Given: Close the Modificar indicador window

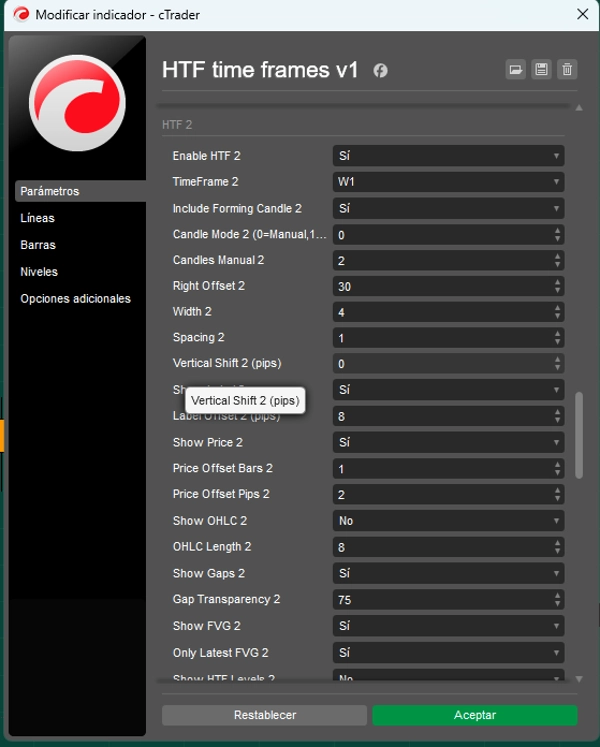Looking at the screenshot, I should coord(582,14).
